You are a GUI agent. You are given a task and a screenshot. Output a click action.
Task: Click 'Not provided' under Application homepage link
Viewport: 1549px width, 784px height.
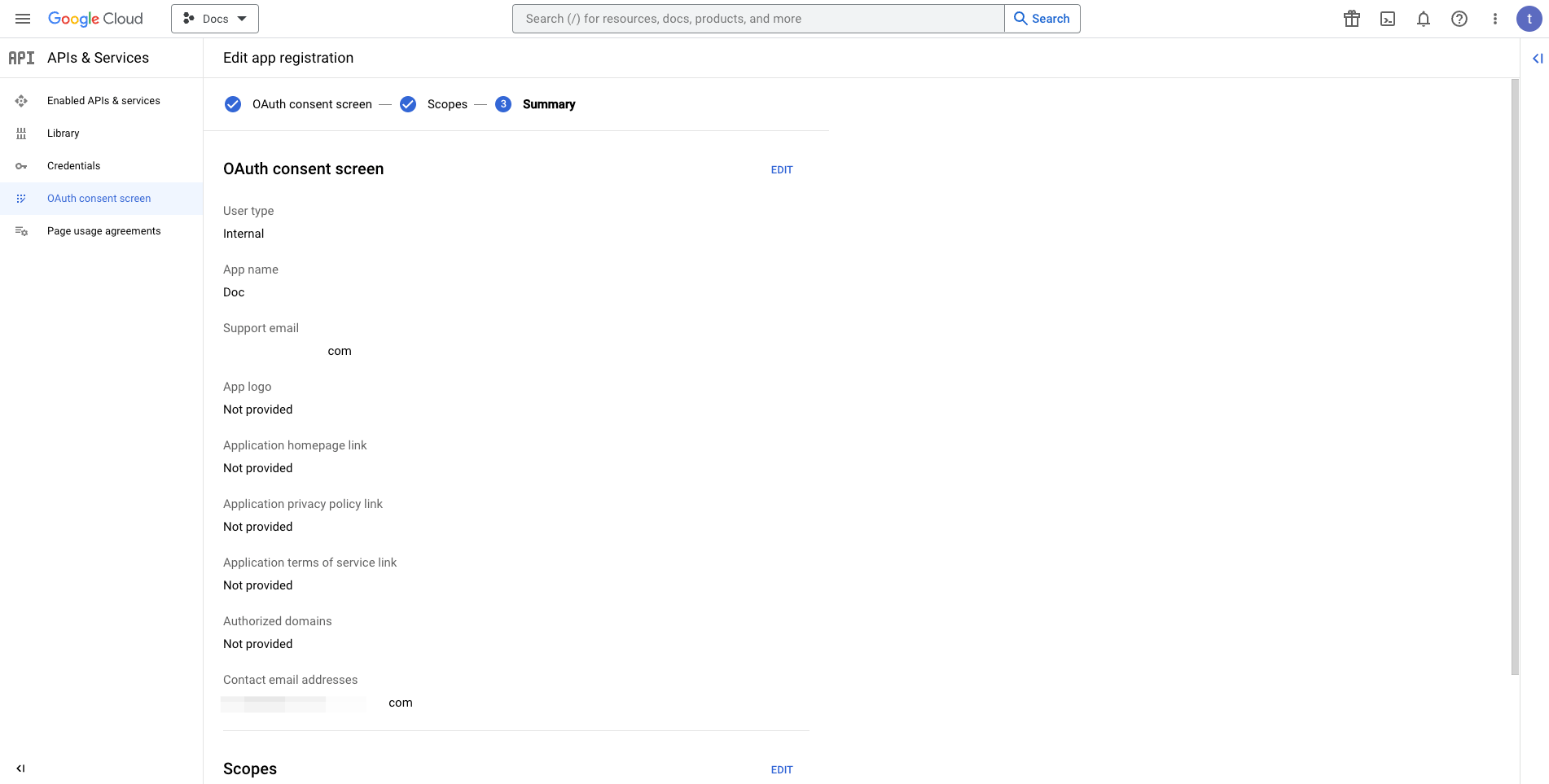257,468
